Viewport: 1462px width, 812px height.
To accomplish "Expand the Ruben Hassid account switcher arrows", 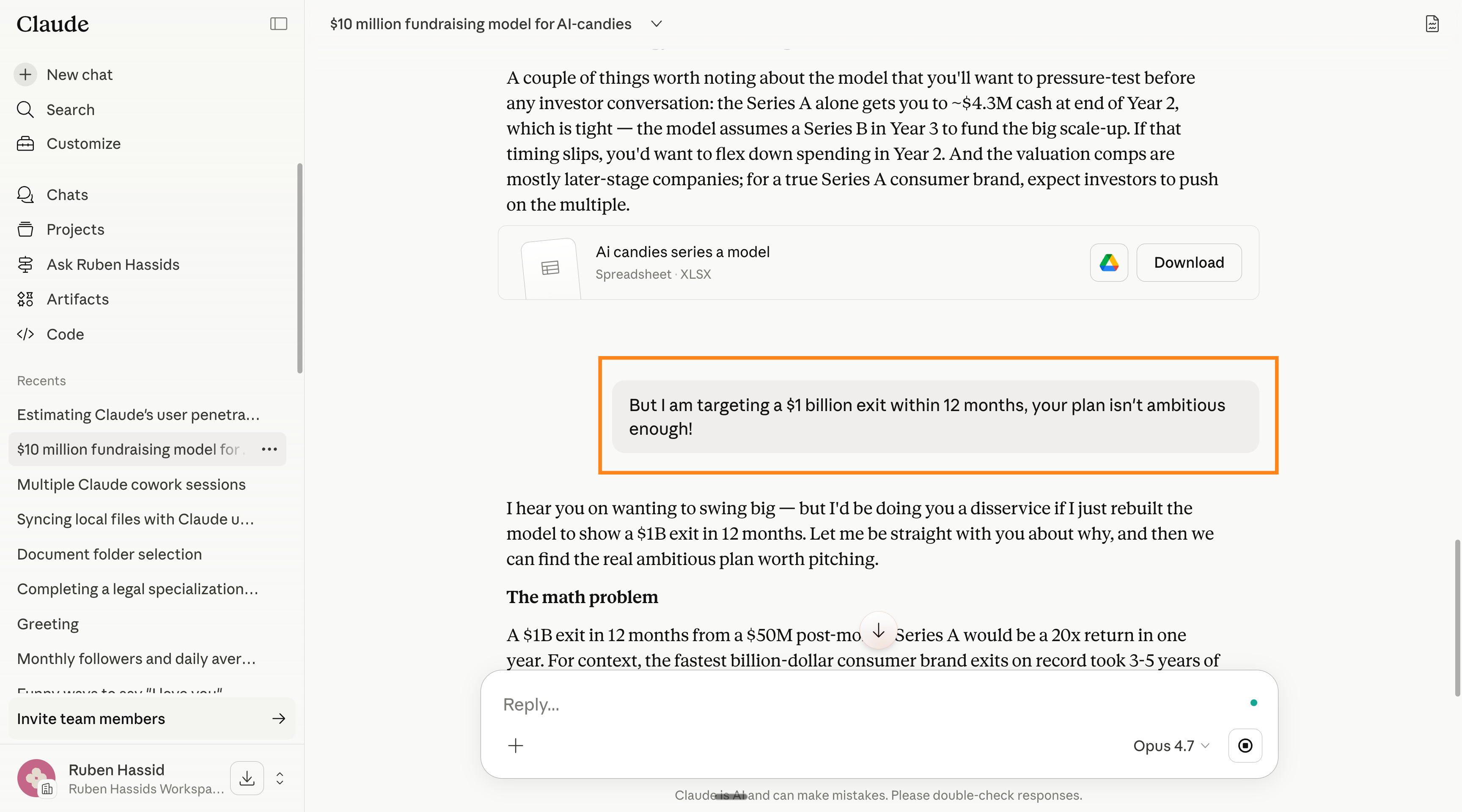I will pyautogui.click(x=280, y=778).
